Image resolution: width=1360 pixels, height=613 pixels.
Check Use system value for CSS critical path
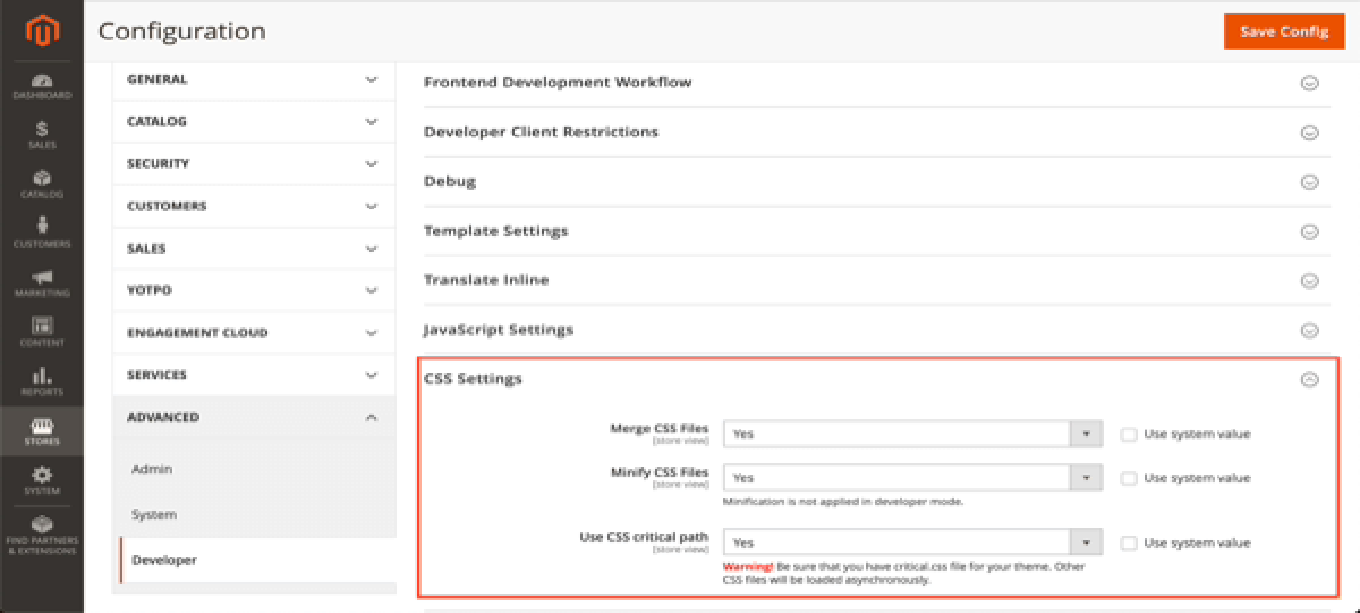[x=1129, y=543]
